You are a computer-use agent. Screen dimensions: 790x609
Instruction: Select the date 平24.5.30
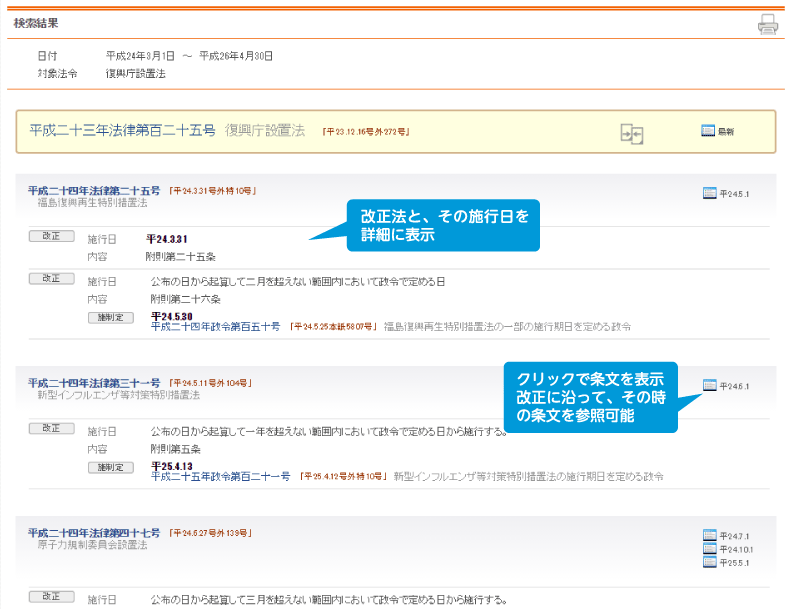(x=172, y=316)
